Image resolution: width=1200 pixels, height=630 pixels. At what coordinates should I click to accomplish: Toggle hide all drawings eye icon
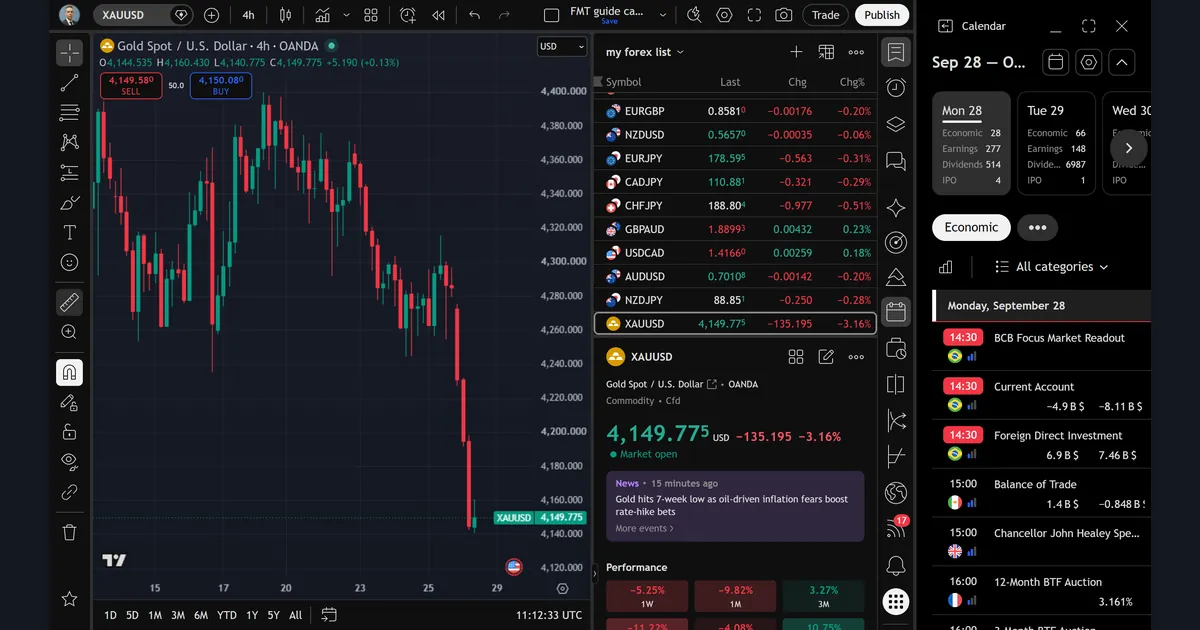coord(69,461)
